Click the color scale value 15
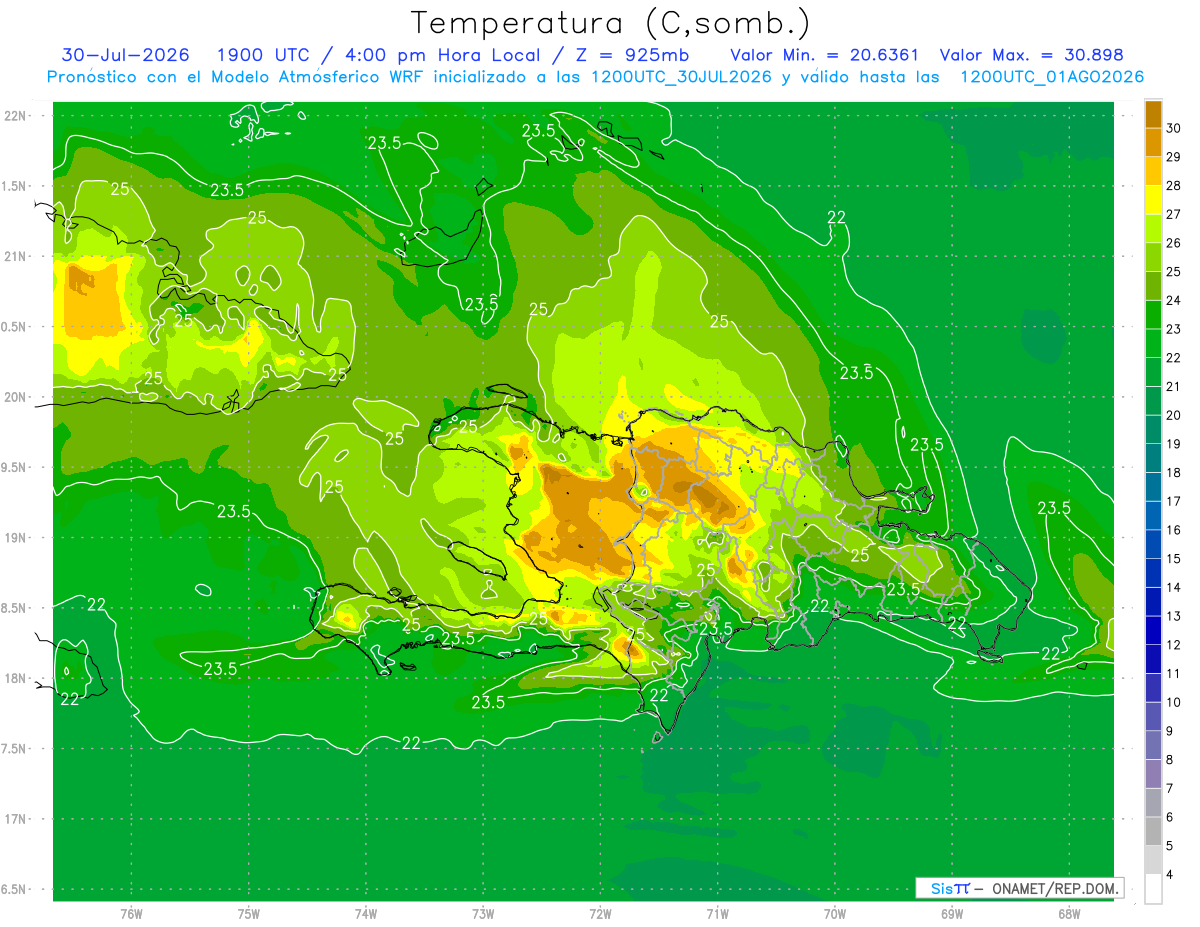1200x927 pixels. point(1174,559)
